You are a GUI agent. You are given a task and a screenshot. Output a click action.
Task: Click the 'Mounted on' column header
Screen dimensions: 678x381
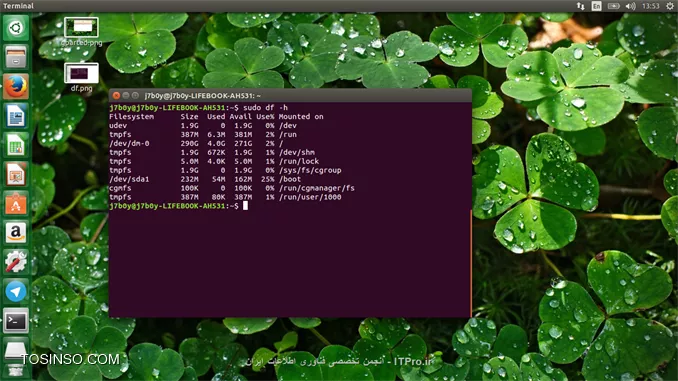tap(301, 117)
